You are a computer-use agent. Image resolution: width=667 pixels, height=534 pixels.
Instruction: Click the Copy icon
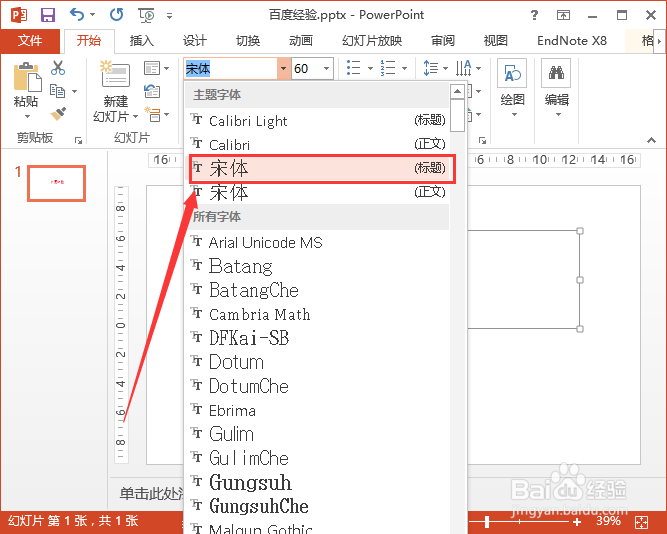click(57, 91)
